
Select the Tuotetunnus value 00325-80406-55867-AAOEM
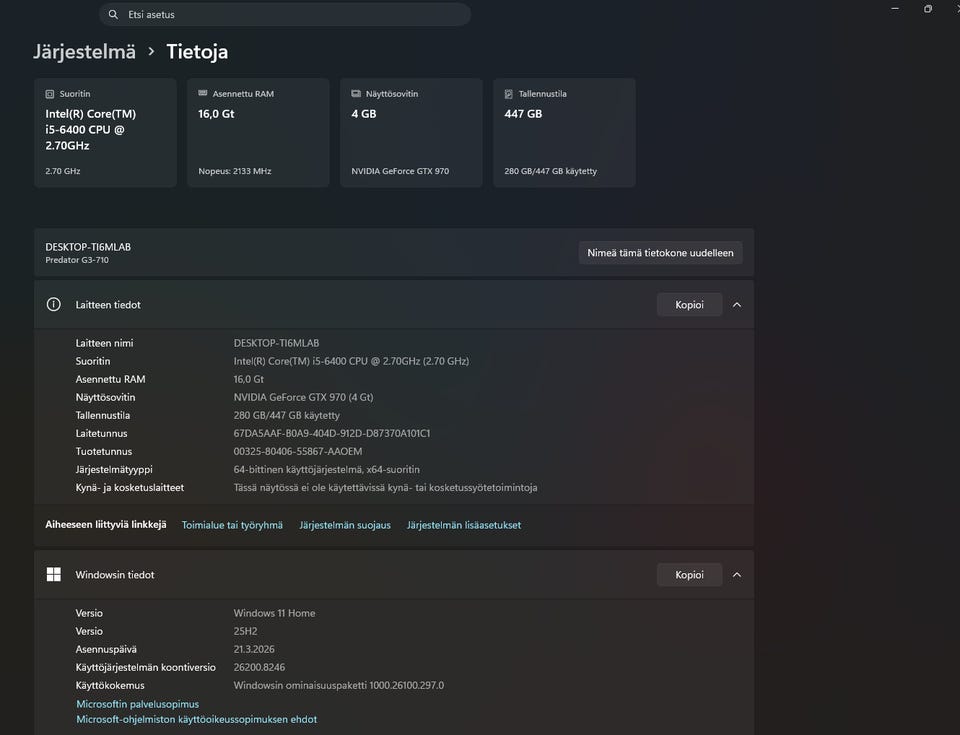coord(298,451)
